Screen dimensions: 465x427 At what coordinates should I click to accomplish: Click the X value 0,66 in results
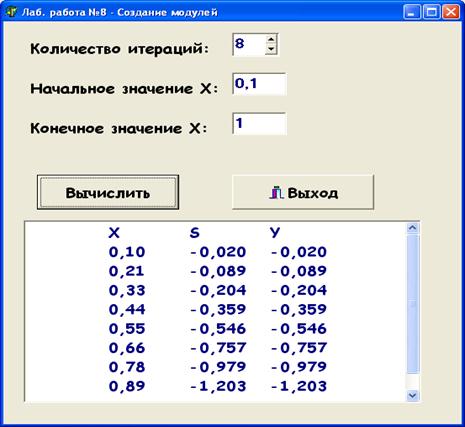(x=127, y=348)
